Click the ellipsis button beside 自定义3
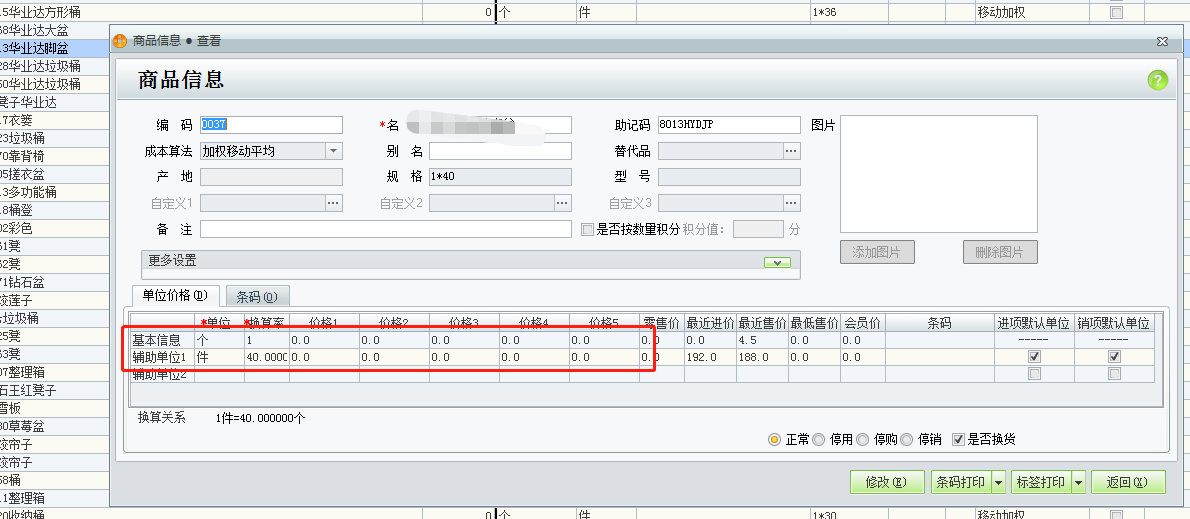1190x519 pixels. coord(792,203)
